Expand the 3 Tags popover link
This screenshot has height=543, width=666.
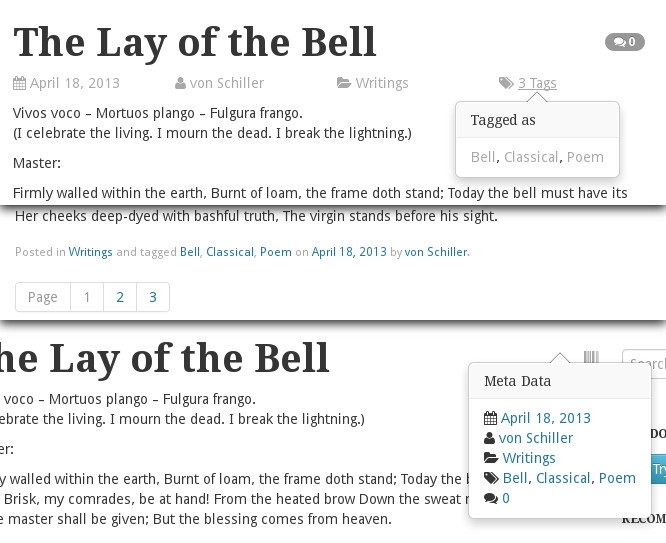(x=537, y=84)
